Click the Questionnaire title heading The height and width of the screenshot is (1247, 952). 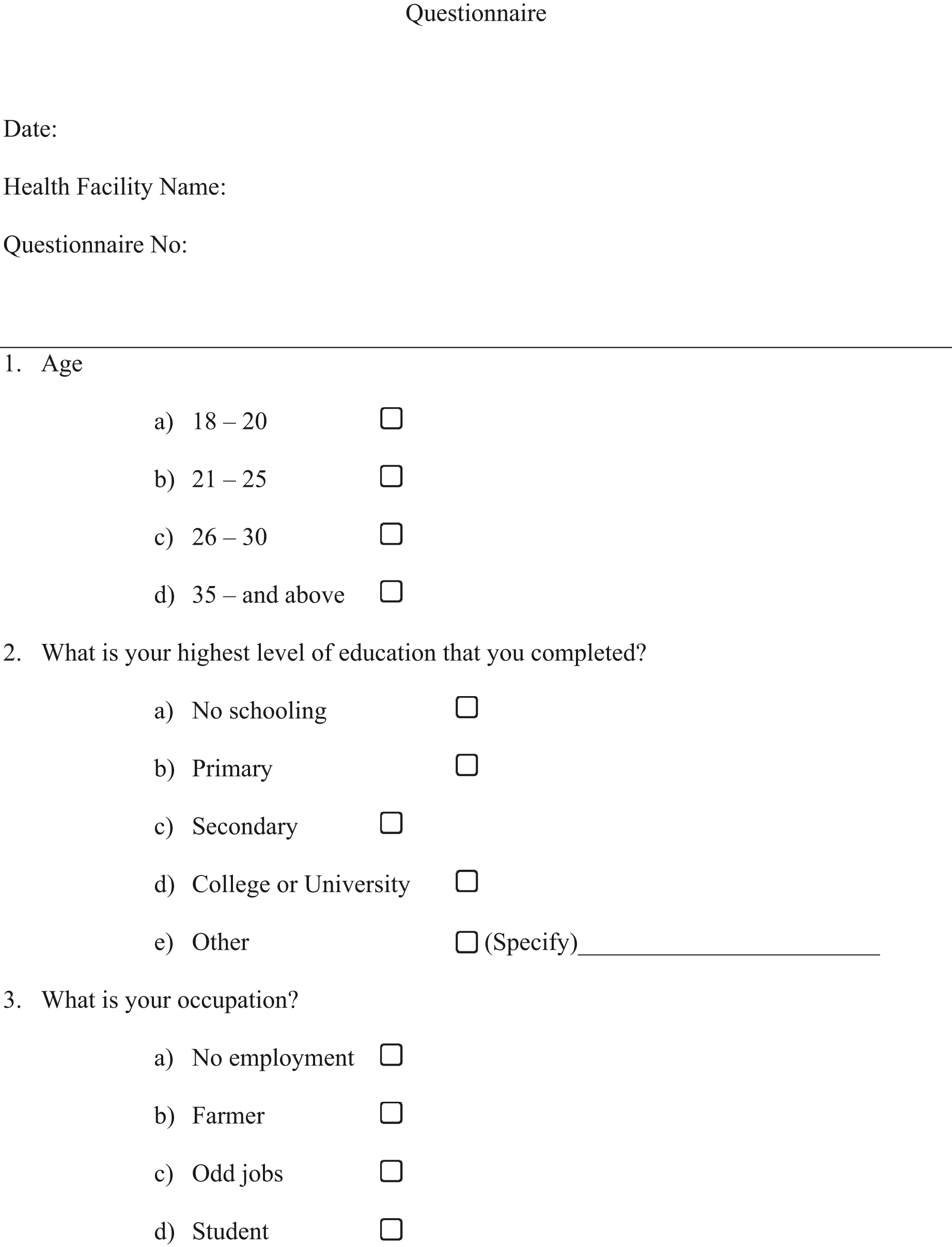[x=475, y=13]
